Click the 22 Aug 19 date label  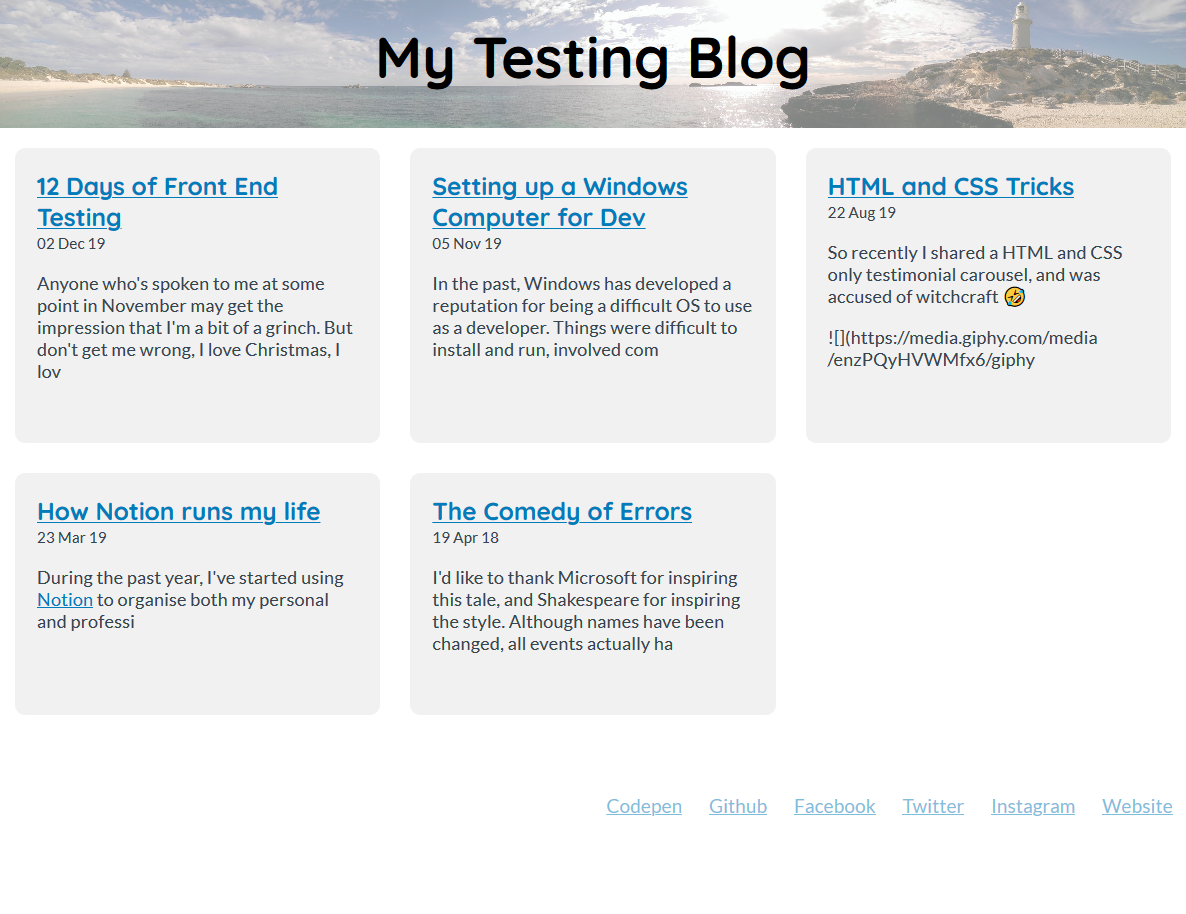click(861, 212)
